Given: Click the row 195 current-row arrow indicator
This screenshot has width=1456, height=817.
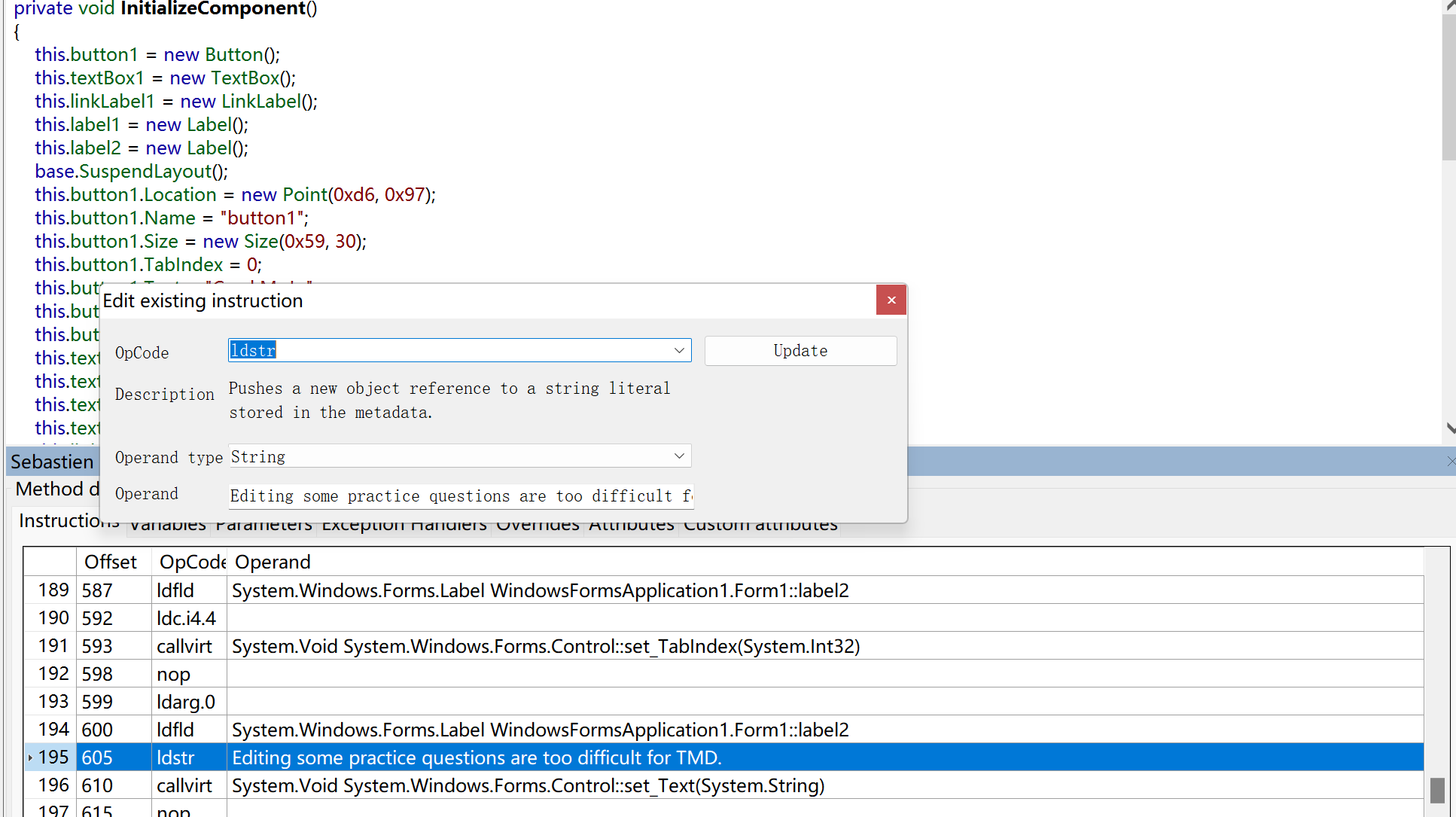Looking at the screenshot, I should tap(30, 758).
